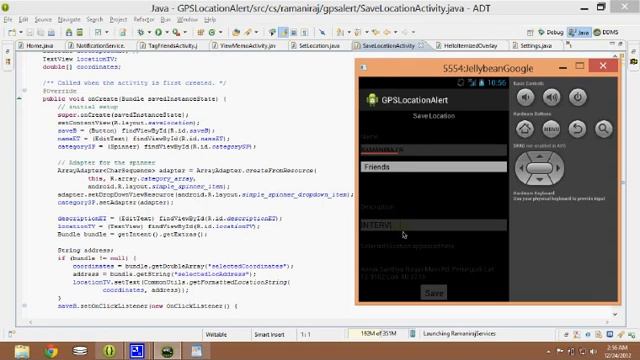Click the Open Perspective icon
The image size is (640, 360).
[x=530, y=32]
